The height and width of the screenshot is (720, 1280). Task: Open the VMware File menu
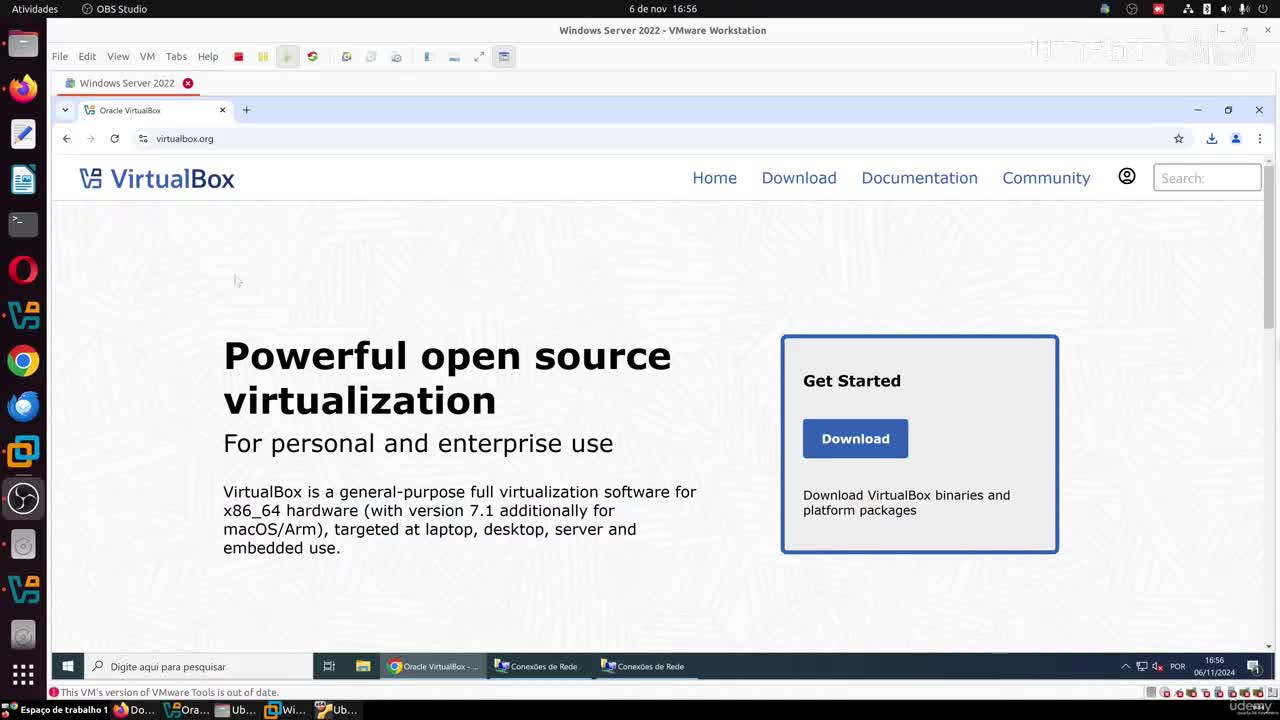tap(60, 57)
